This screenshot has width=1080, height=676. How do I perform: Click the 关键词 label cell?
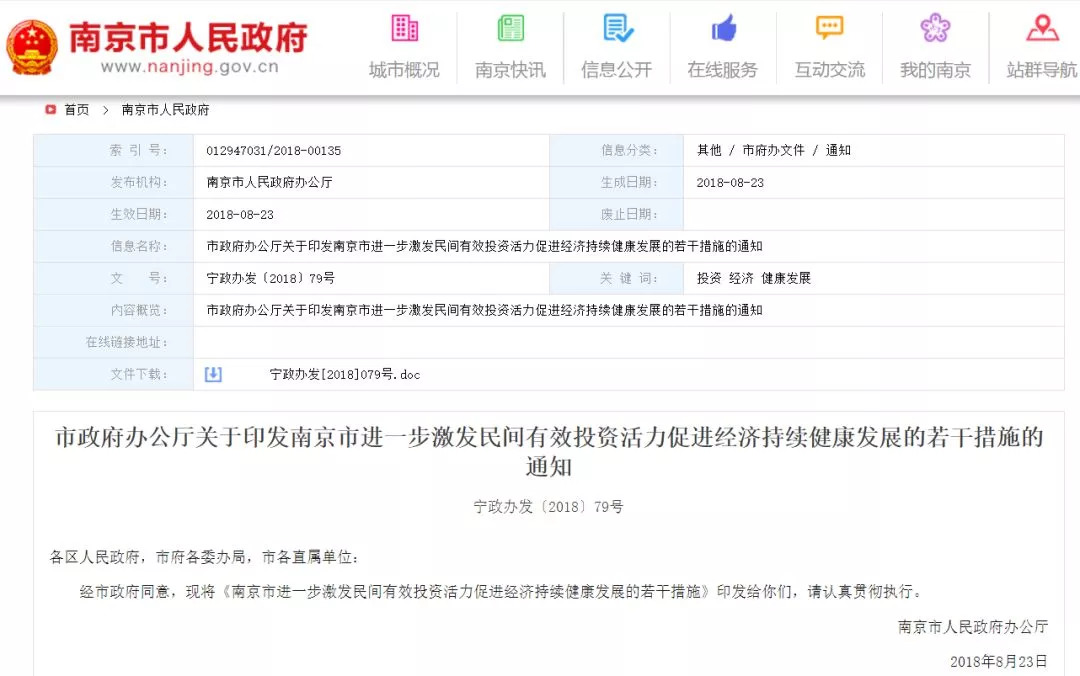(x=616, y=278)
